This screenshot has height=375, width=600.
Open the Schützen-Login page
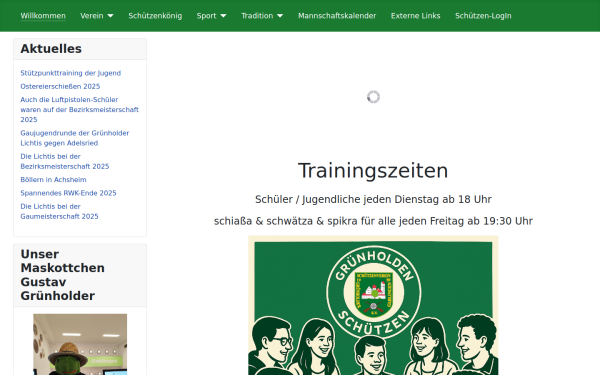point(483,16)
